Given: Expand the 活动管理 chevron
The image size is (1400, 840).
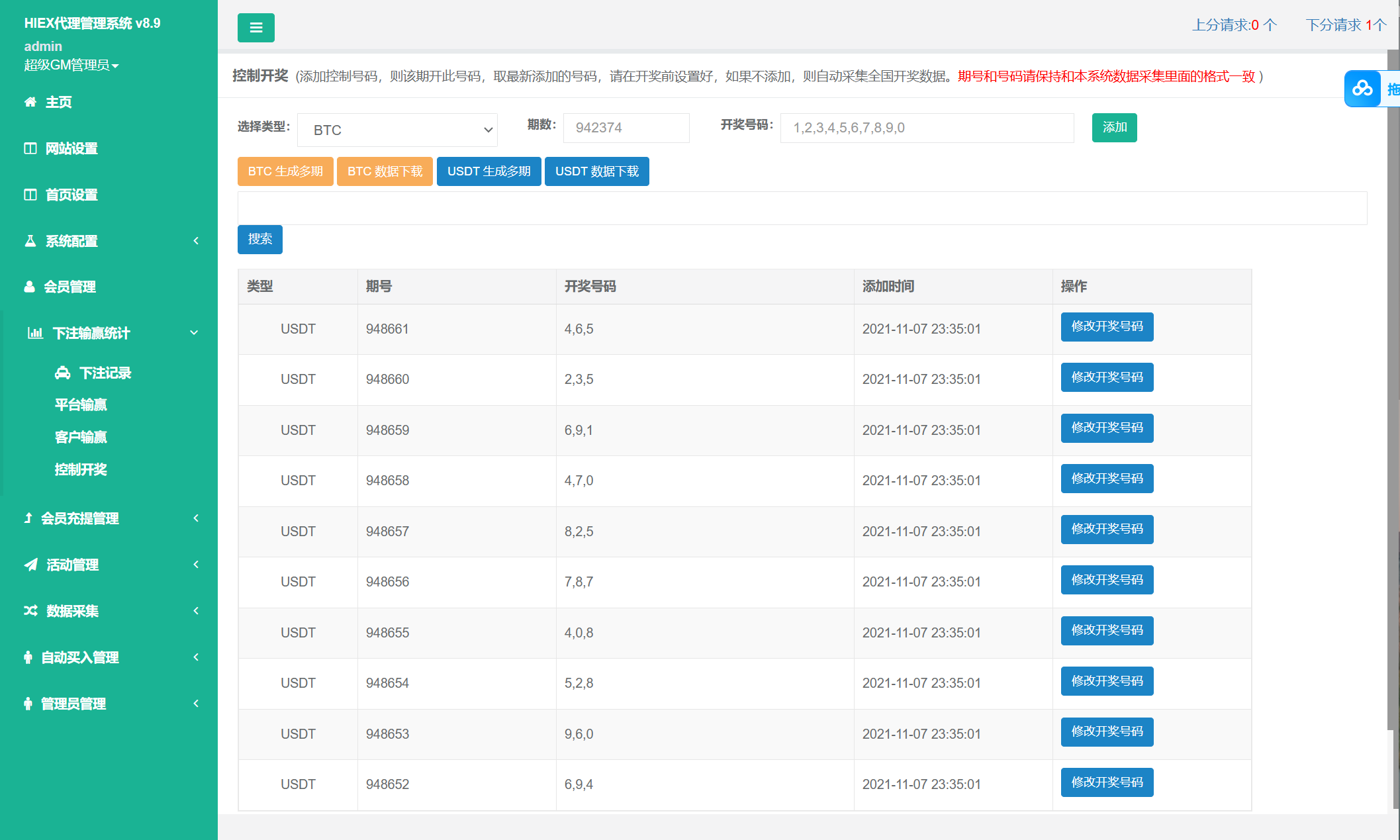Looking at the screenshot, I should (196, 565).
